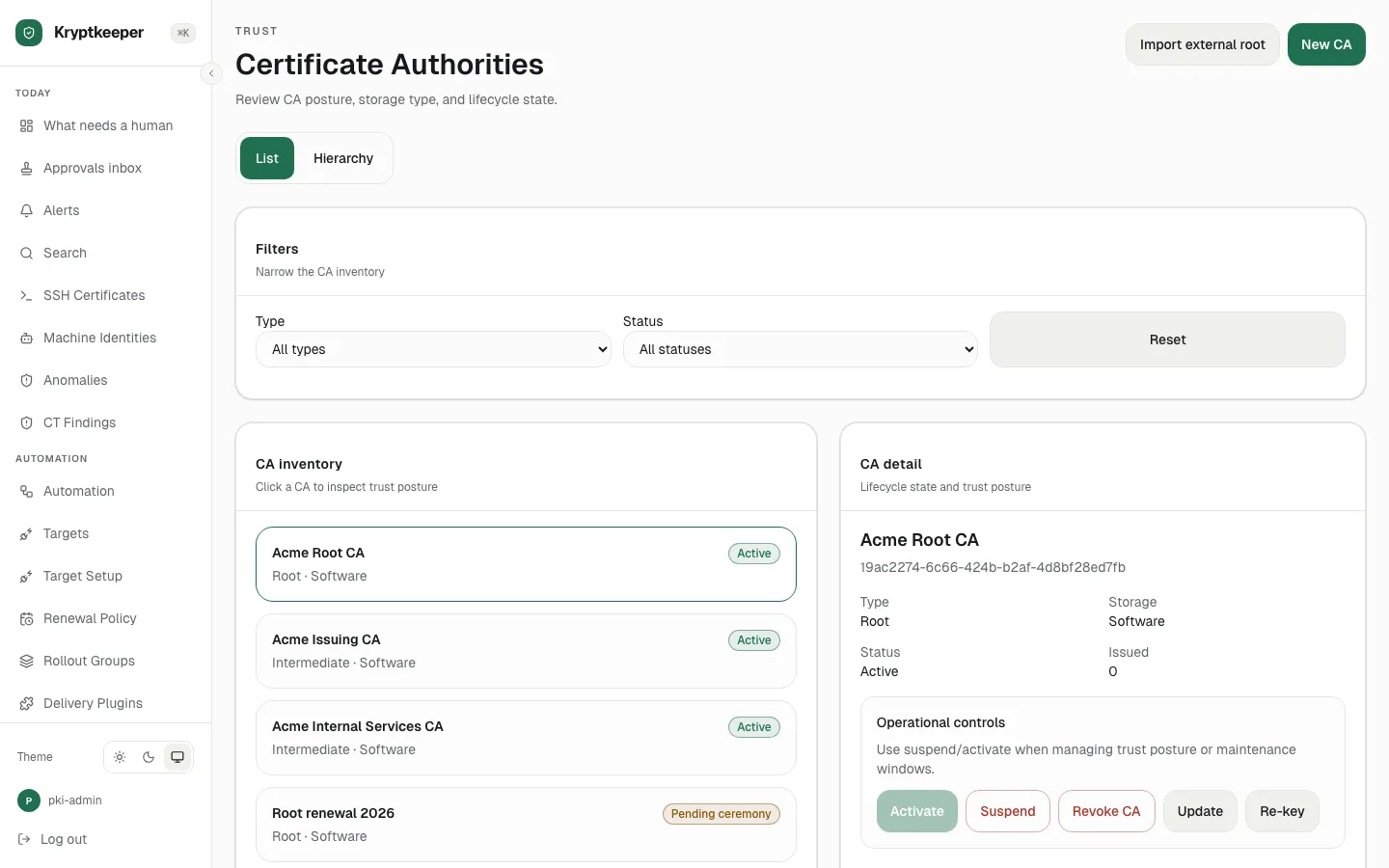
Task: Select the Root renewal 2026 card
Action: 526,825
